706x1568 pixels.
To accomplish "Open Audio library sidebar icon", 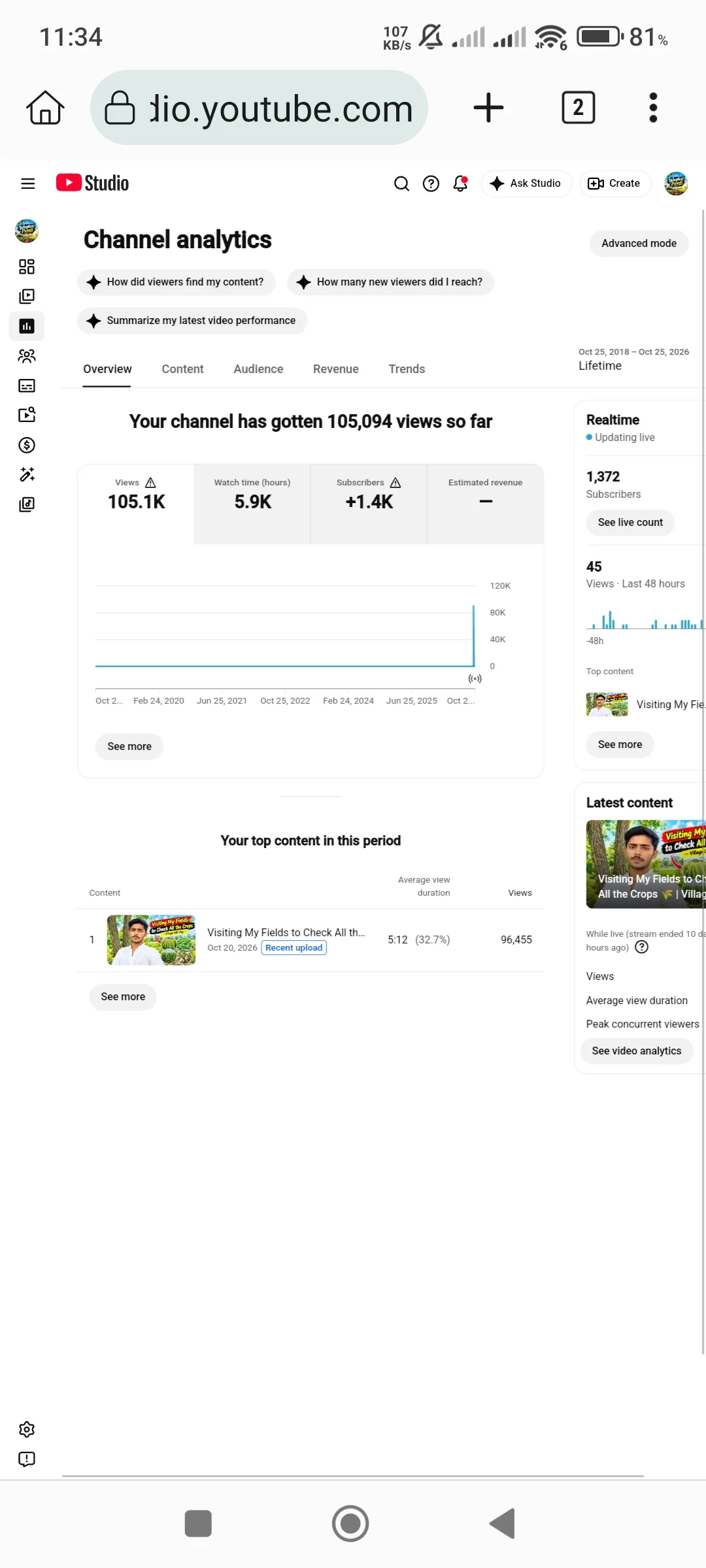I will [27, 504].
